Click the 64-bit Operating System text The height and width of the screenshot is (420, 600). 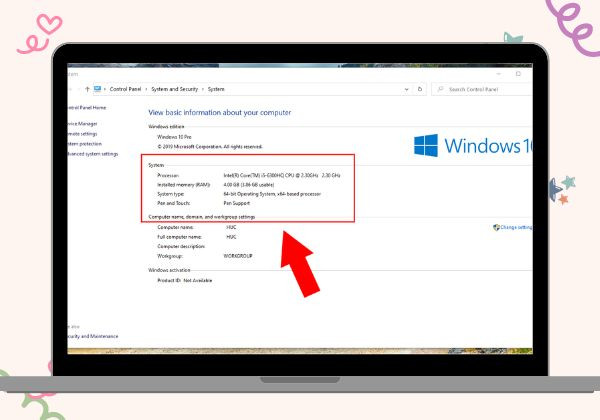[x=272, y=194]
